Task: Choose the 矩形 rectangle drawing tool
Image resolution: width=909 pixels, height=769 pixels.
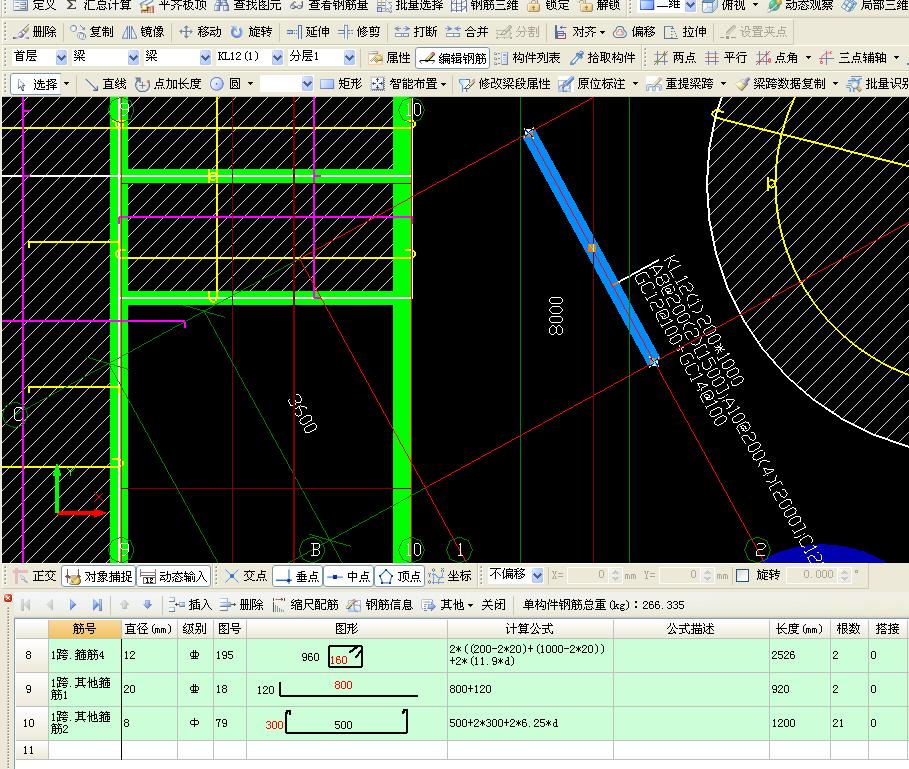Action: click(341, 84)
